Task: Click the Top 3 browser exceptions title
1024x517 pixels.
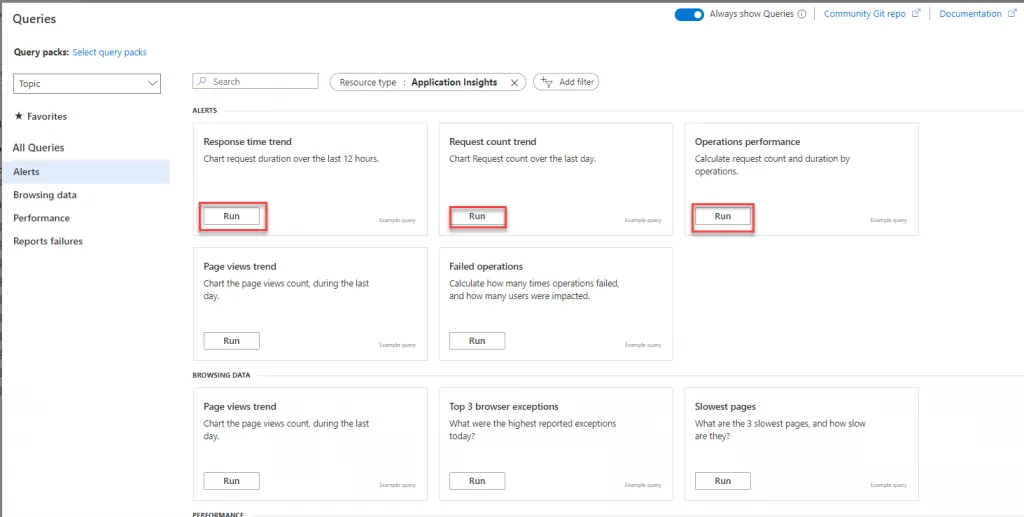Action: pyautogui.click(x=504, y=406)
